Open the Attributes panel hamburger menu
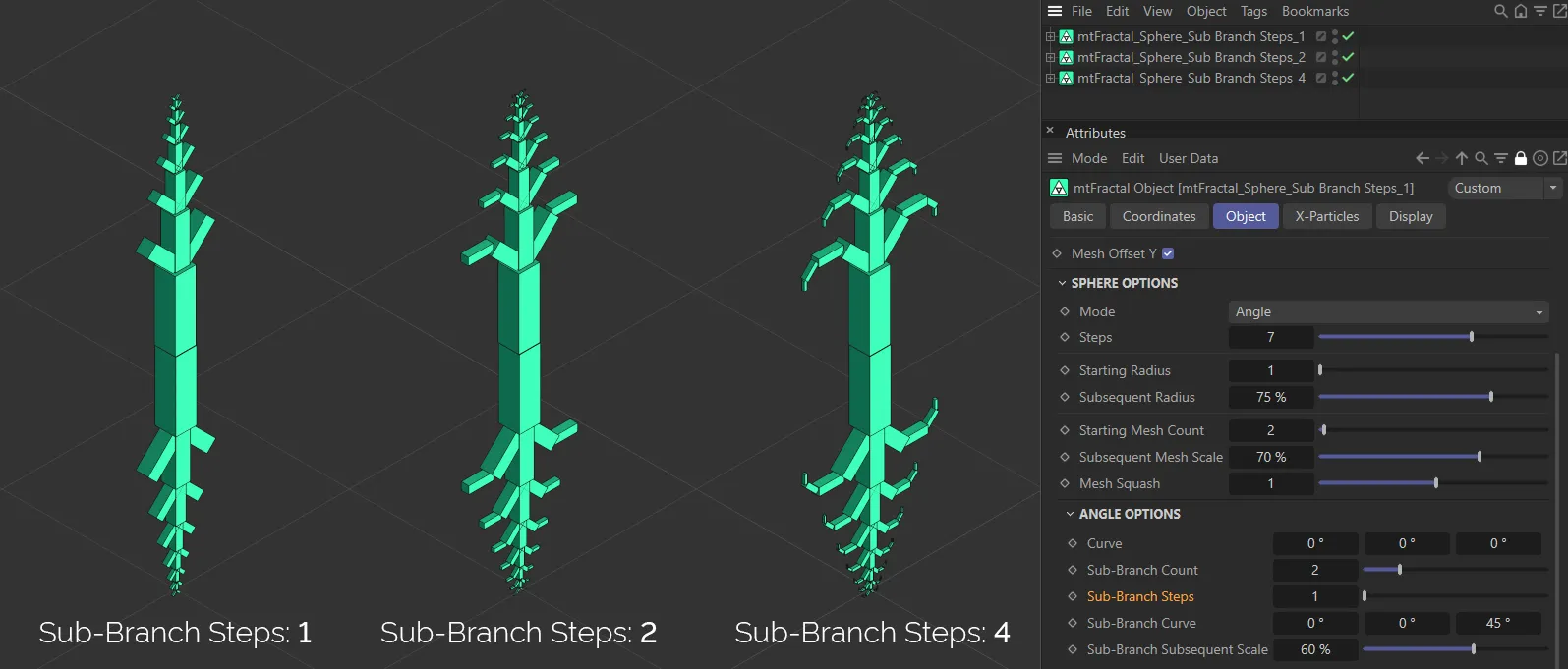Viewport: 1568px width, 669px height. tap(1055, 158)
